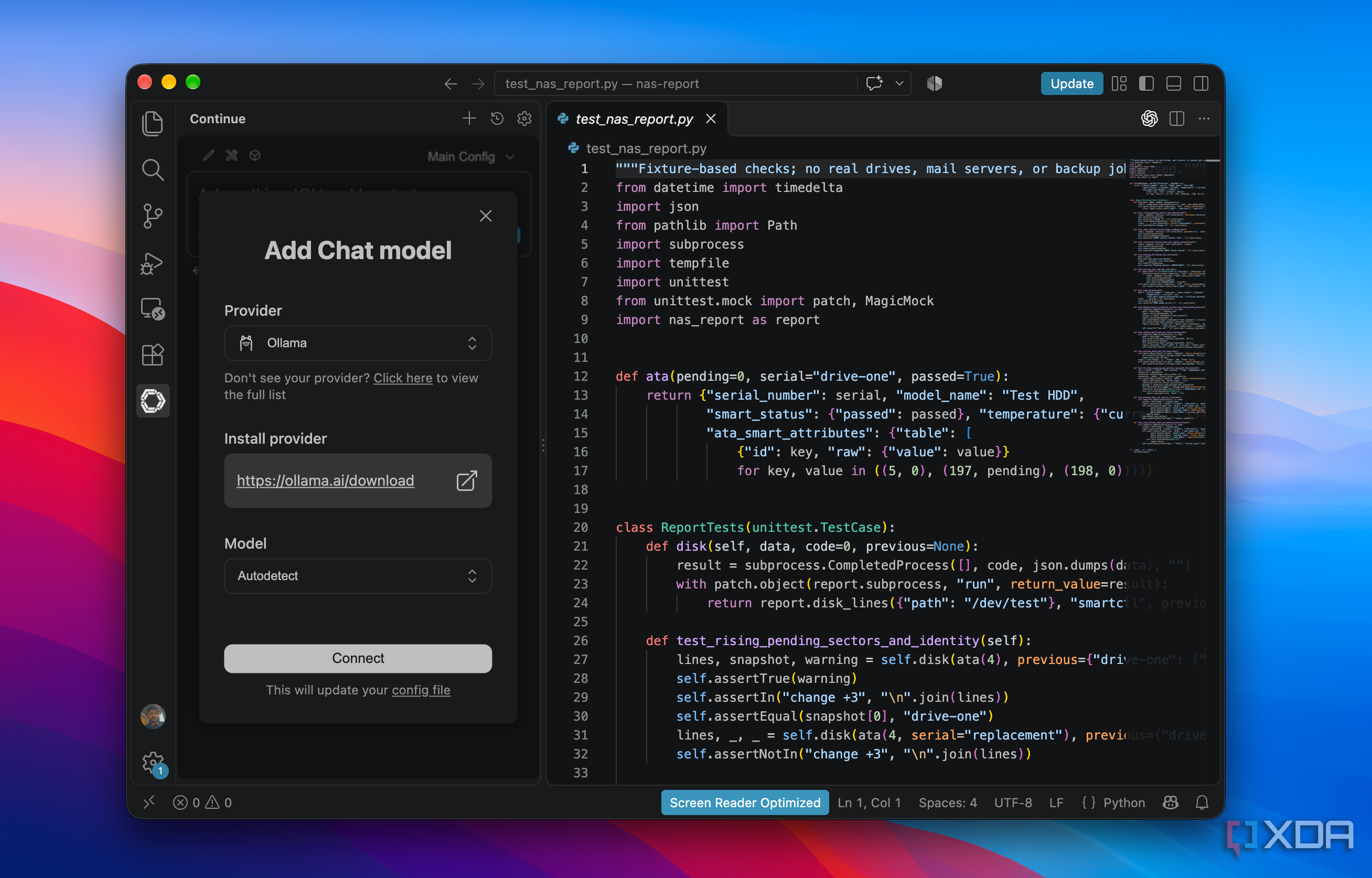This screenshot has width=1372, height=878.
Task: Open the Accounts avatar
Action: [x=152, y=716]
